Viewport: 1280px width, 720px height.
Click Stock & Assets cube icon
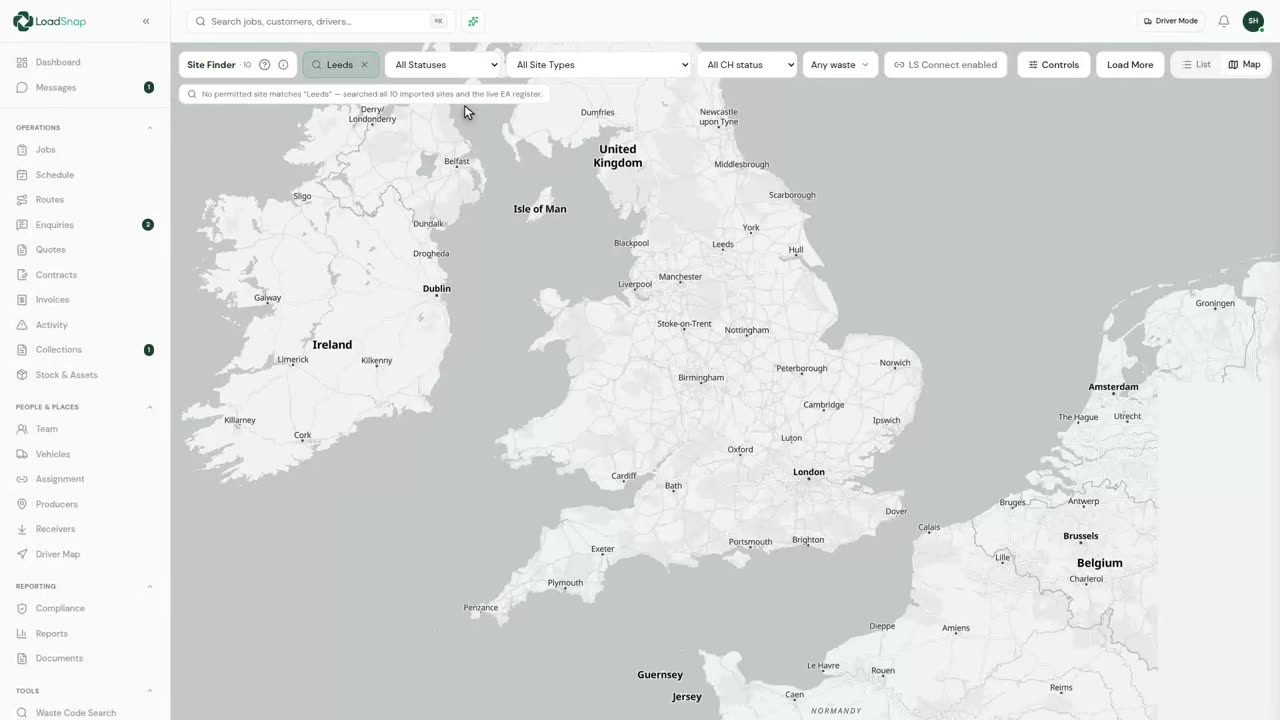22,375
